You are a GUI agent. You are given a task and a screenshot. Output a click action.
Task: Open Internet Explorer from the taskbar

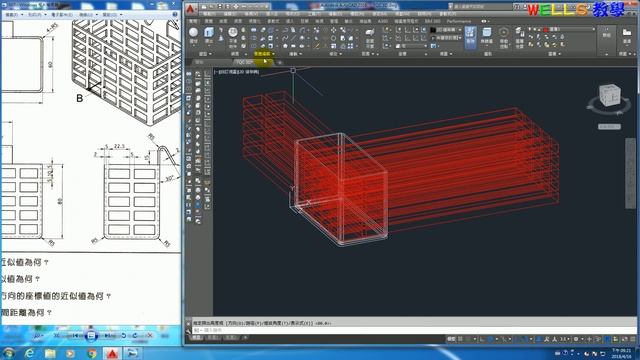29,353
